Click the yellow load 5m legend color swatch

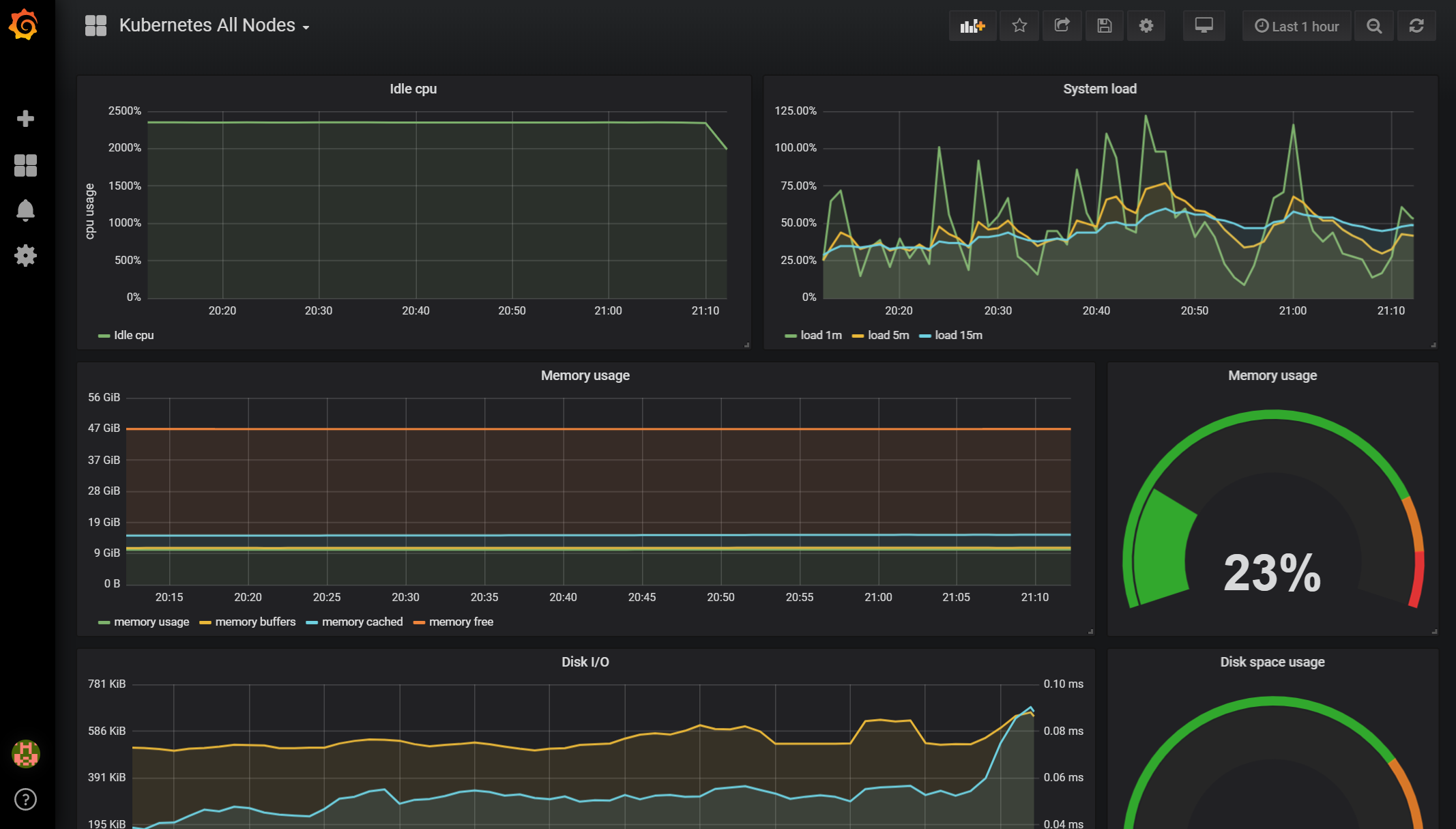tap(858, 336)
